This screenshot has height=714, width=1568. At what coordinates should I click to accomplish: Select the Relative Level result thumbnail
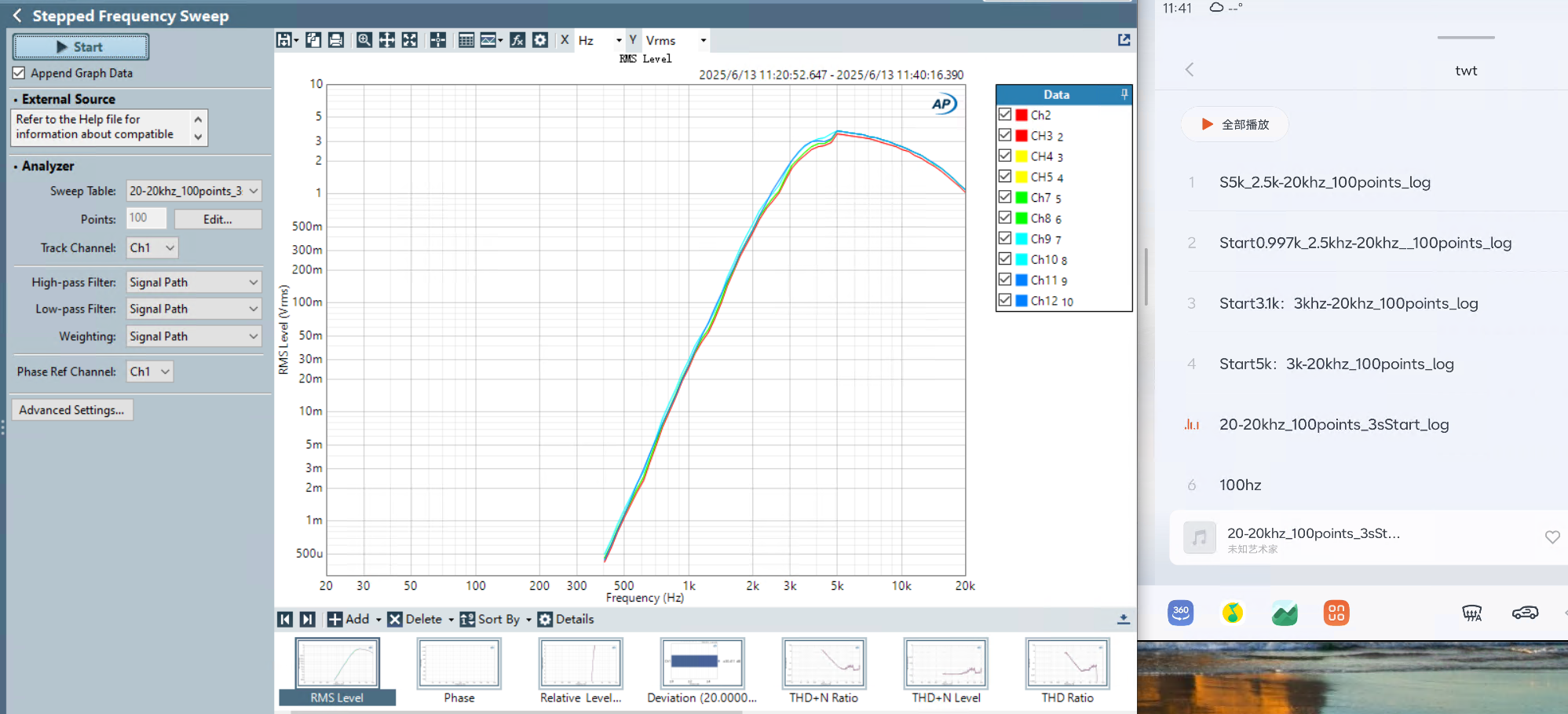coord(580,671)
